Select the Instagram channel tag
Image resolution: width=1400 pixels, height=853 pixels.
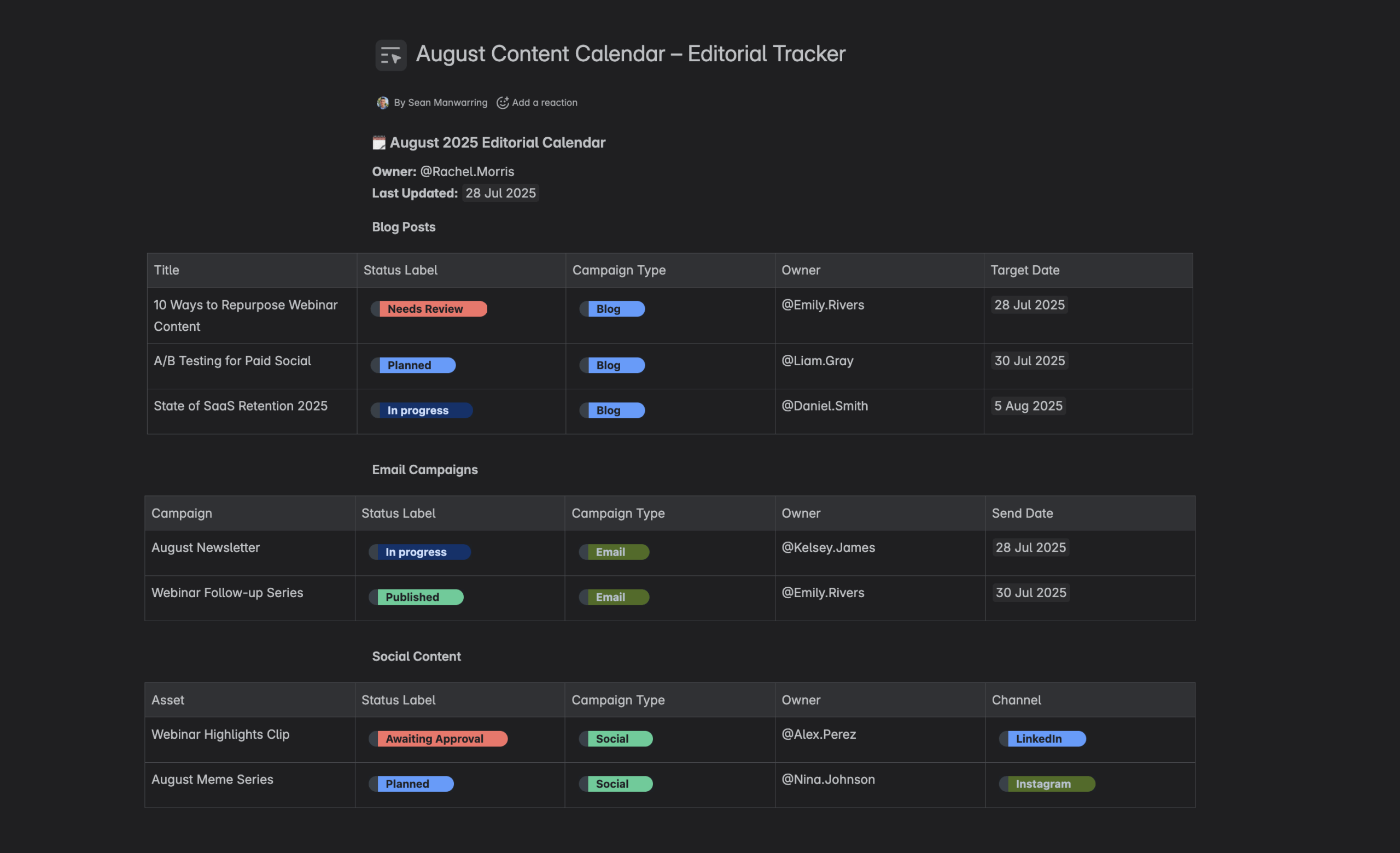point(1047,784)
